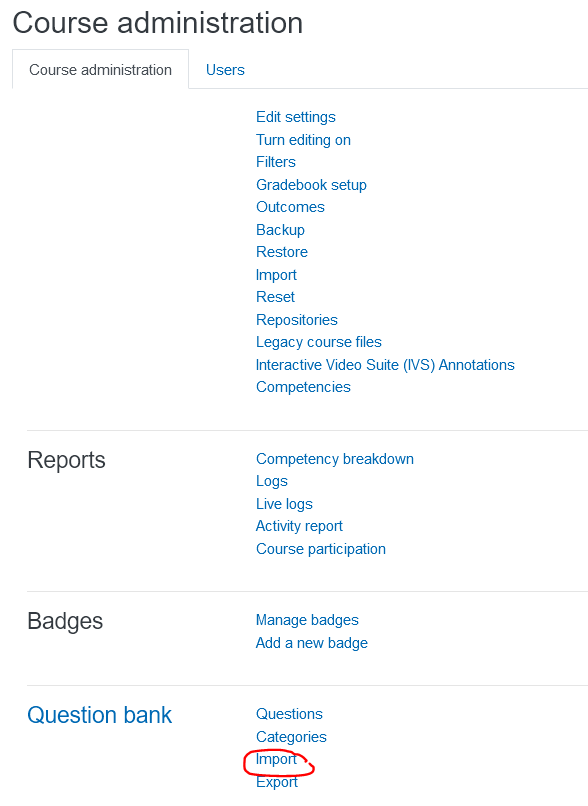588x806 pixels.
Task: Click Turn editing on
Action: (303, 140)
